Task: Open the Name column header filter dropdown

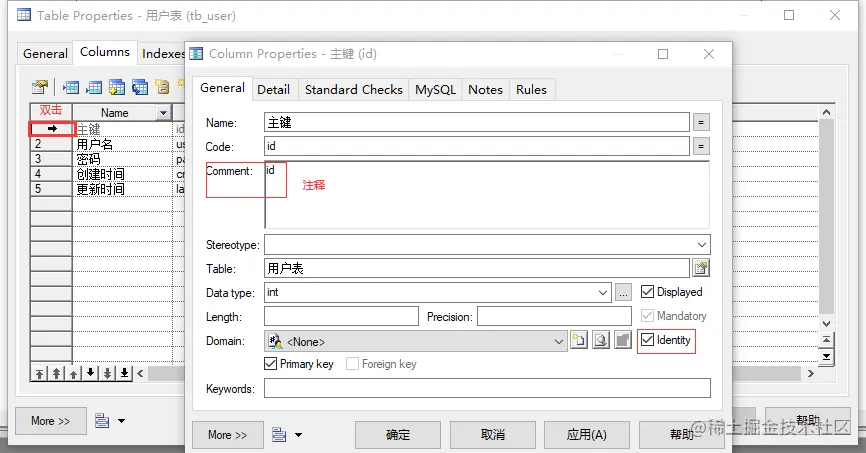Action: (163, 113)
